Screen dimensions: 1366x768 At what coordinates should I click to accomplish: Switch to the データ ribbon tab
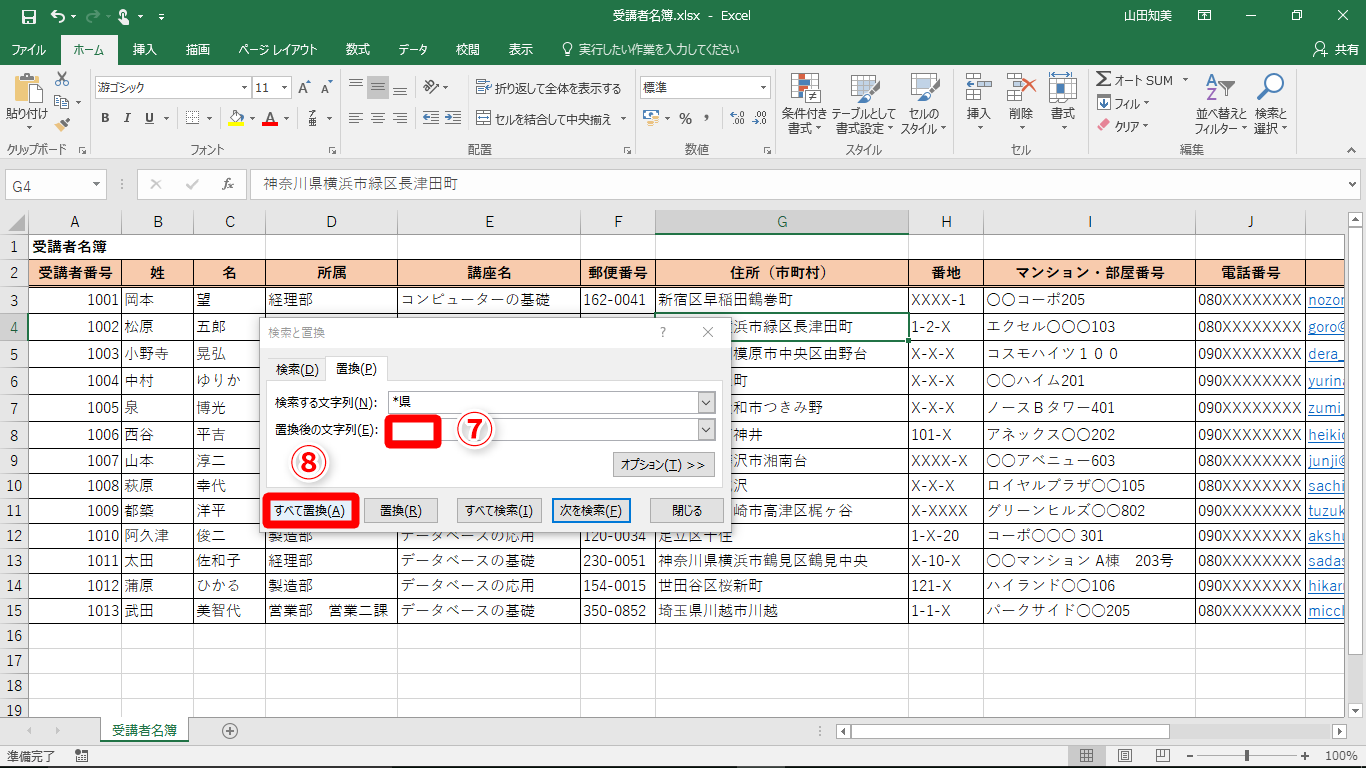[413, 49]
